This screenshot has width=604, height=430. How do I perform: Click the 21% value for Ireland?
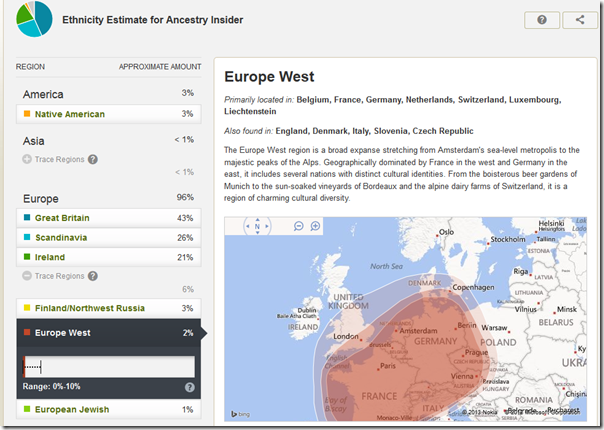(x=185, y=257)
